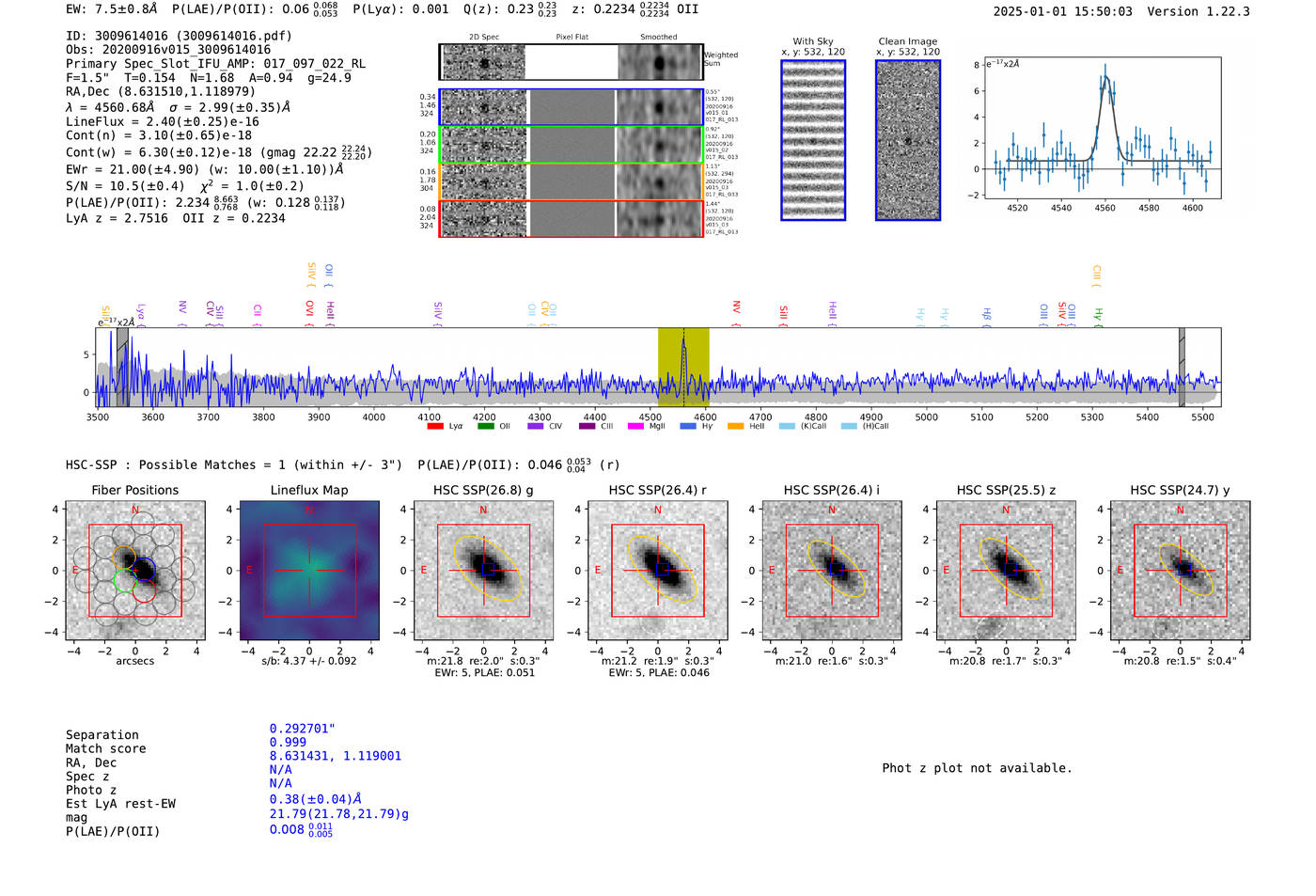Image resolution: width=1316 pixels, height=896 pixels.
Task: Click the magenta MgII legend swatch
Action: coord(635,426)
